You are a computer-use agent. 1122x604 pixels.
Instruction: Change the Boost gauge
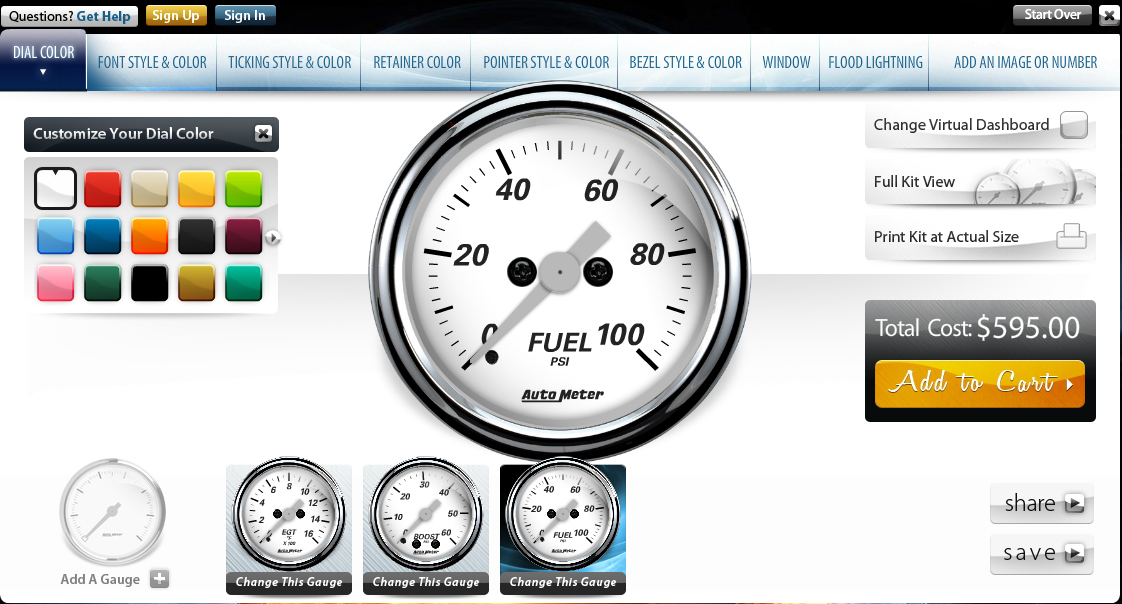click(426, 583)
